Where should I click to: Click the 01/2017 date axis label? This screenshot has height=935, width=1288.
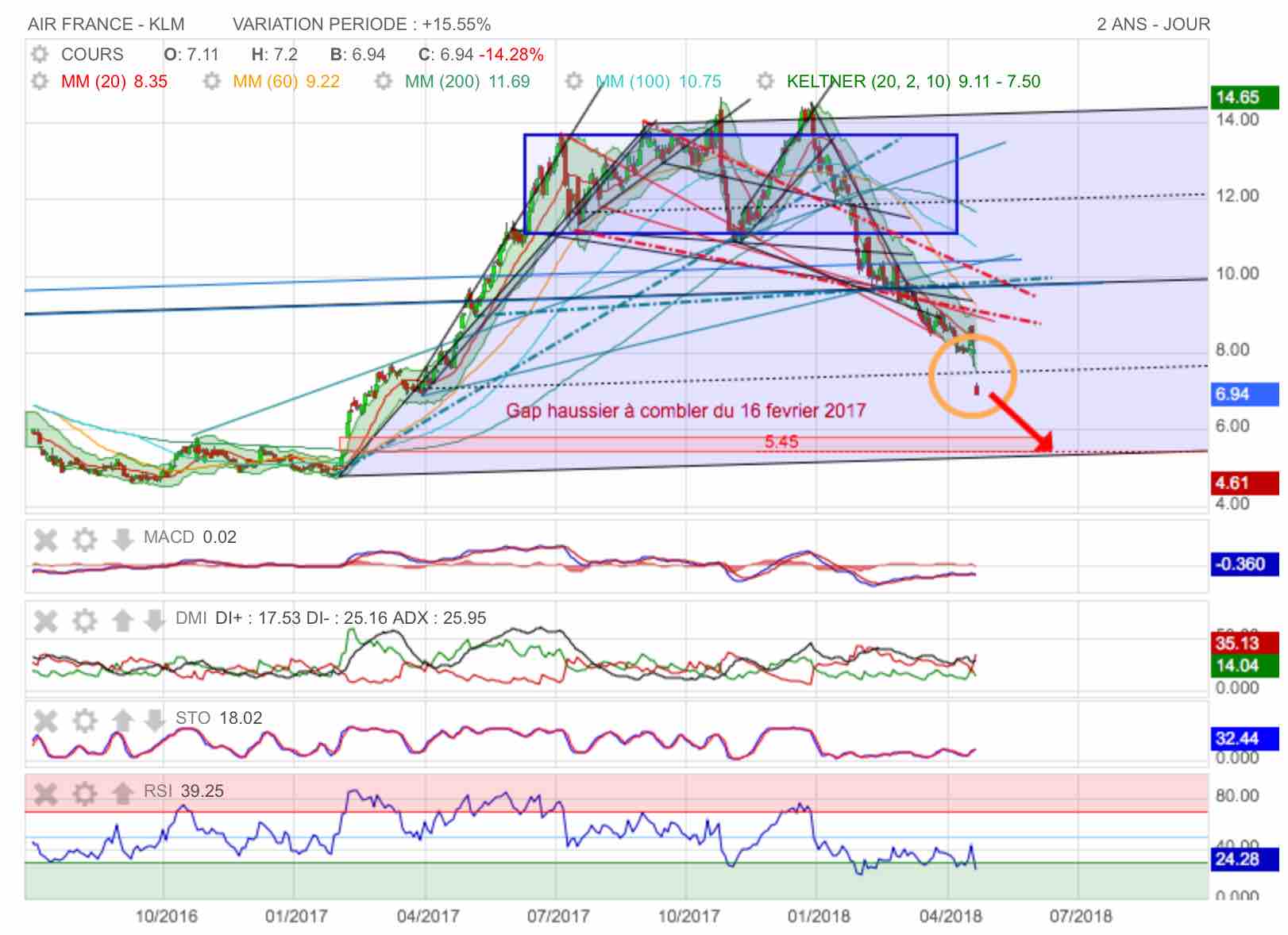pyautogui.click(x=296, y=916)
